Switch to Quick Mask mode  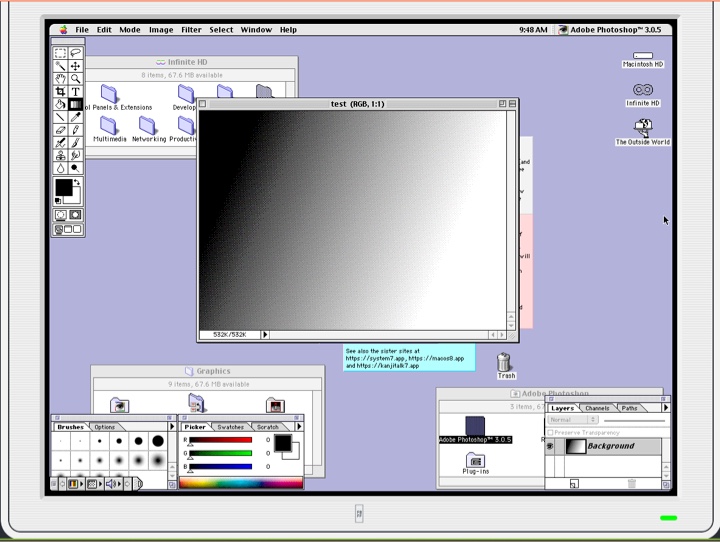pyautogui.click(x=76, y=215)
